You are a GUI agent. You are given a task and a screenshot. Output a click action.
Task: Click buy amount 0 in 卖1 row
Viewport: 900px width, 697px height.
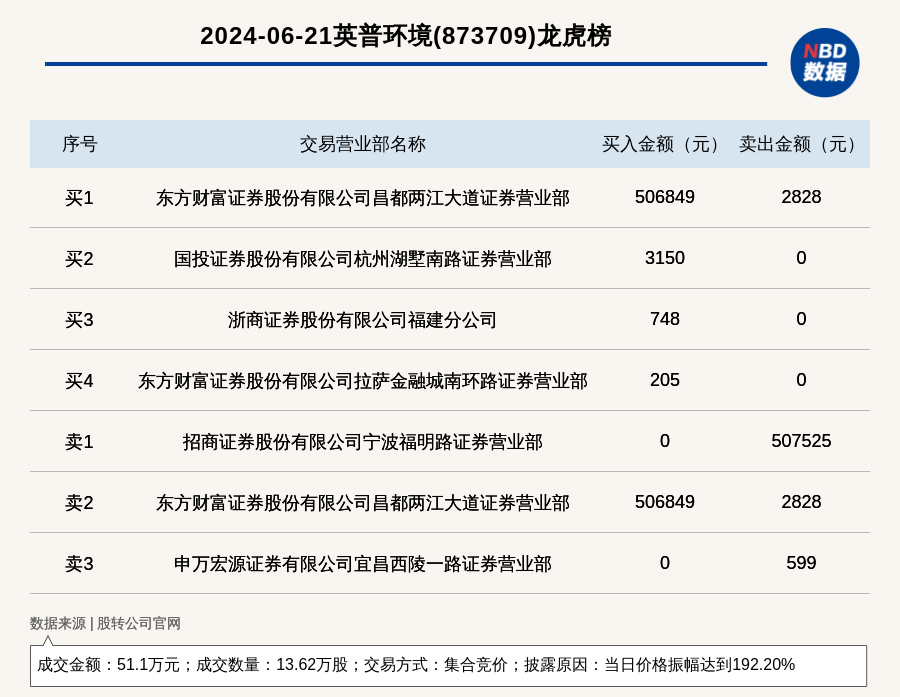point(665,440)
